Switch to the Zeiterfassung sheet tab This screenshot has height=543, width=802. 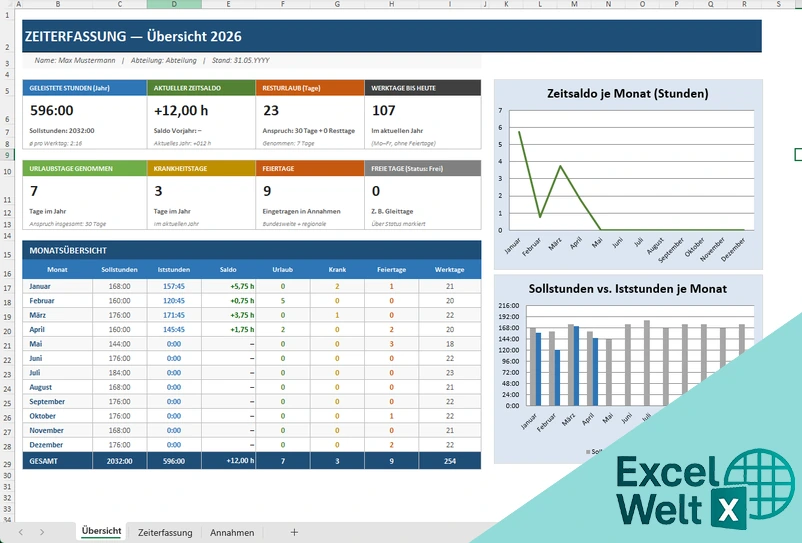coord(165,533)
